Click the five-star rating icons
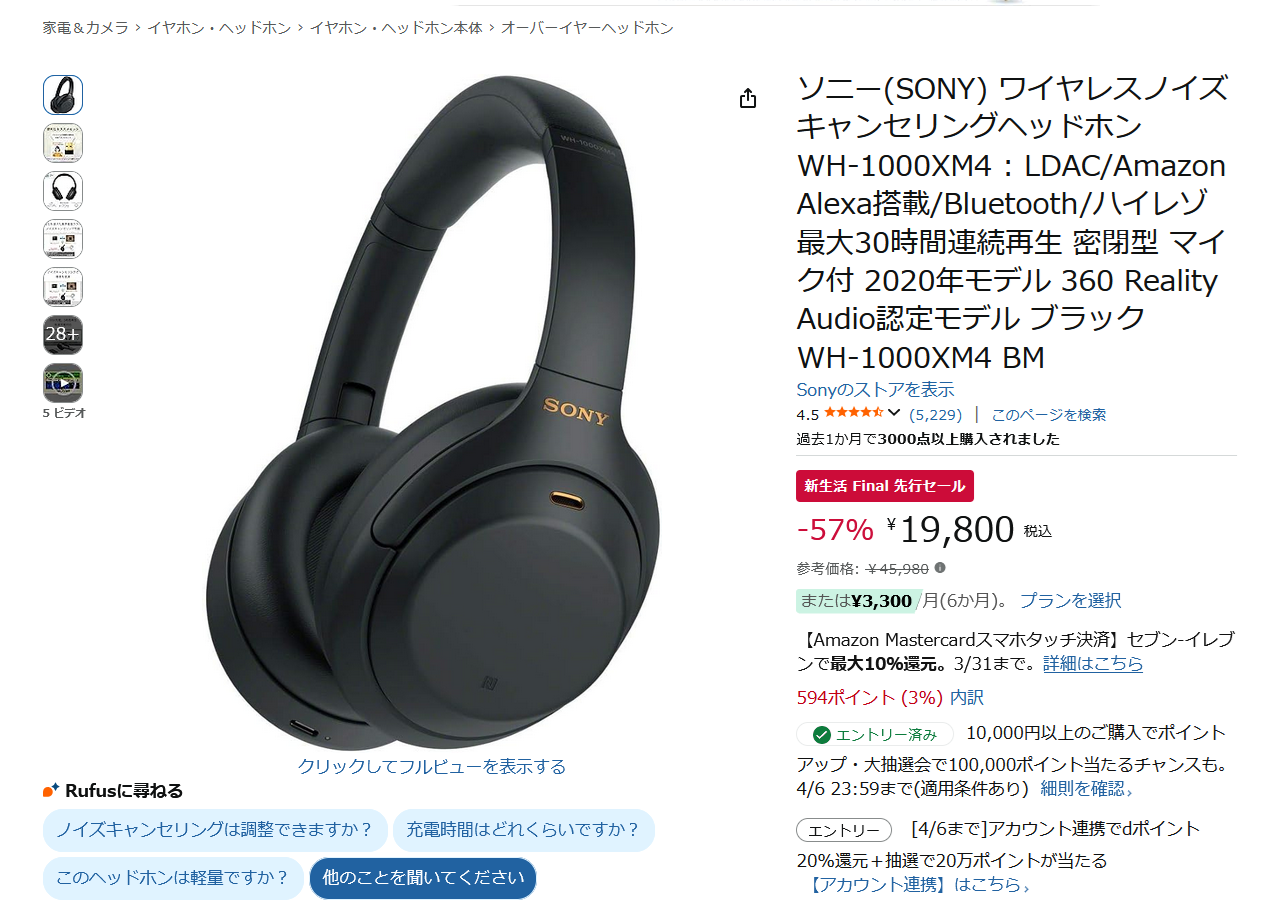The height and width of the screenshot is (904, 1261). click(x=852, y=414)
